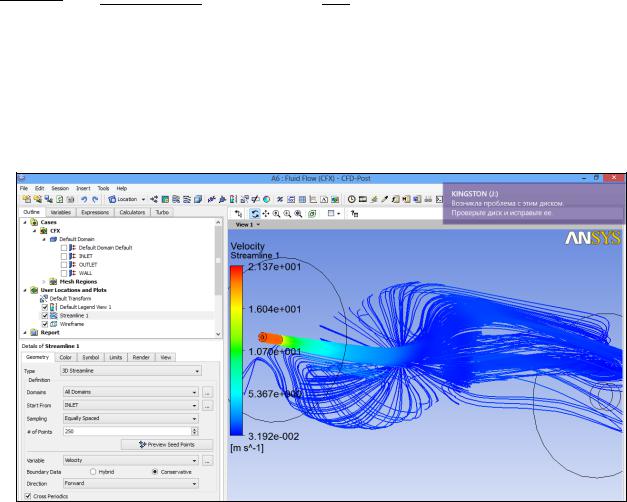The width and height of the screenshot is (627, 502).
Task: Collapse the User Locations and Plots node
Action: point(25,290)
